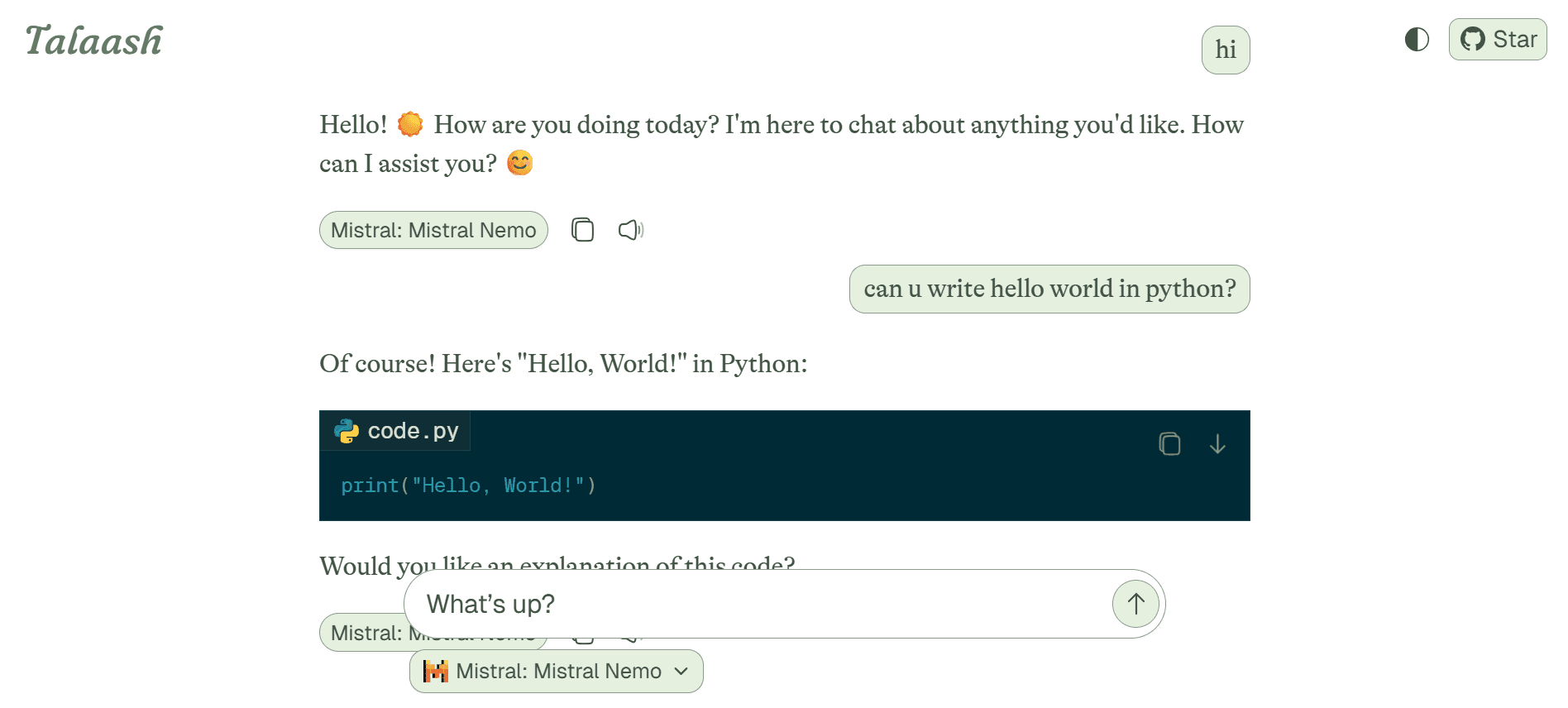
Task: Click the GitHub Star button
Action: pyautogui.click(x=1497, y=40)
